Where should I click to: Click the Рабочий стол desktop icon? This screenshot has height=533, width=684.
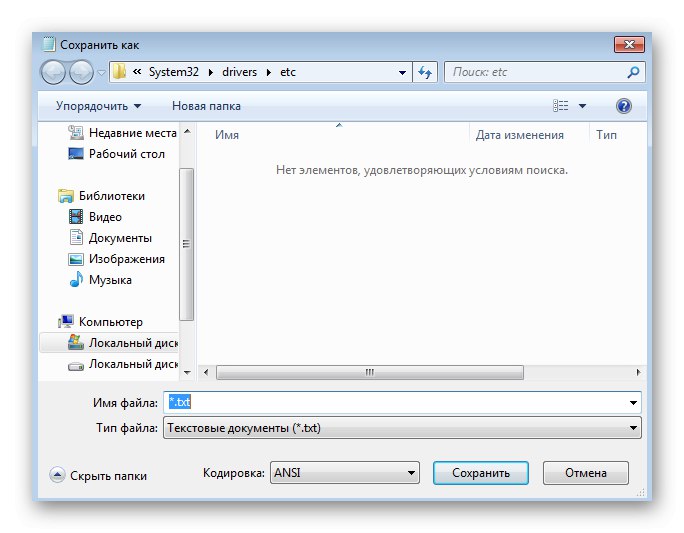(76, 154)
